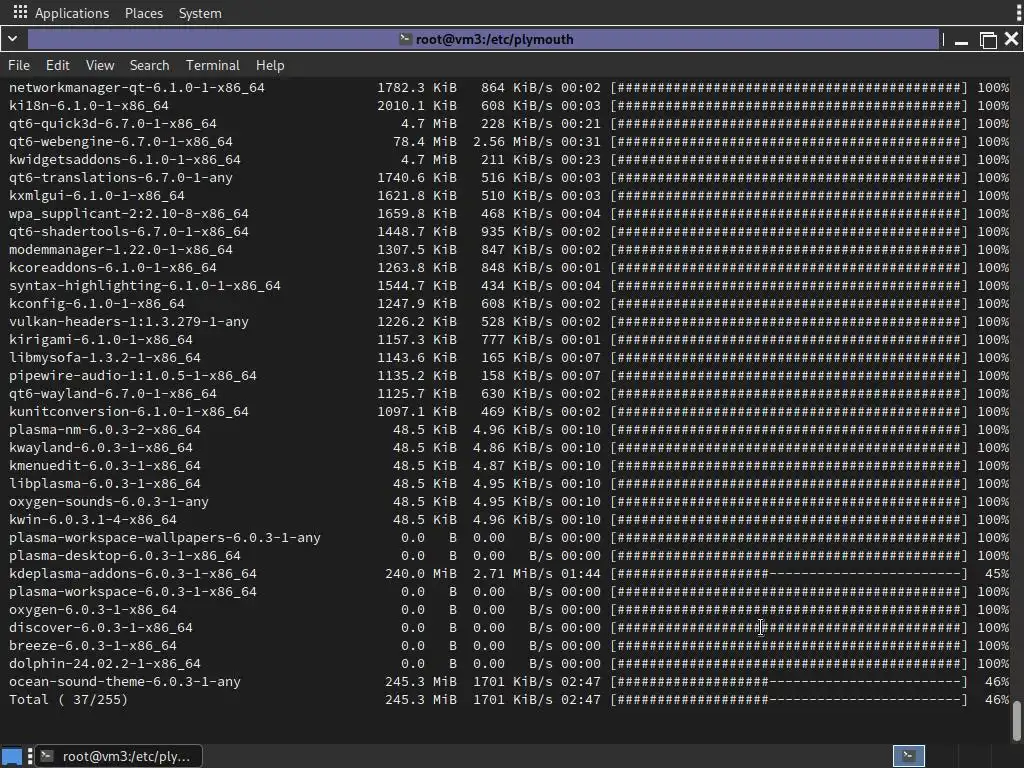The image size is (1024, 768).
Task: Click the Total row 46% progress bar
Action: click(x=789, y=700)
